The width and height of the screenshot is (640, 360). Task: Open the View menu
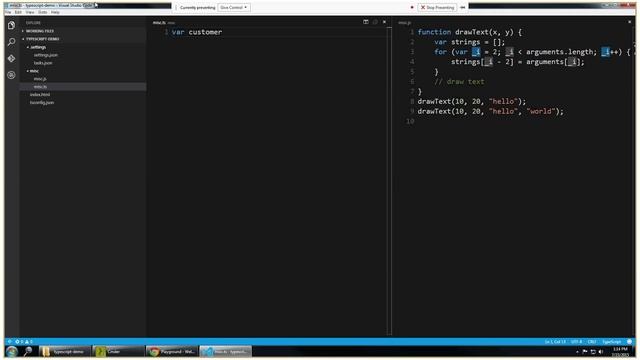pyautogui.click(x=30, y=12)
